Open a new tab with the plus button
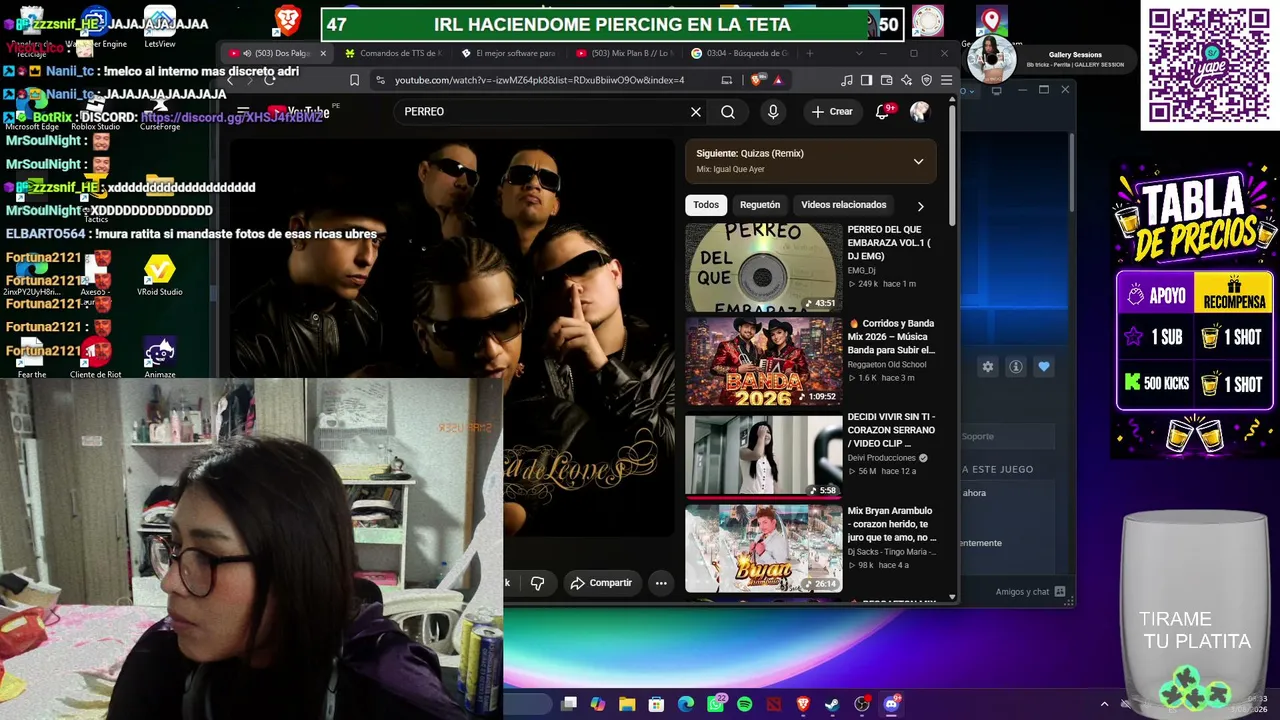The image size is (1280, 720). click(x=809, y=53)
